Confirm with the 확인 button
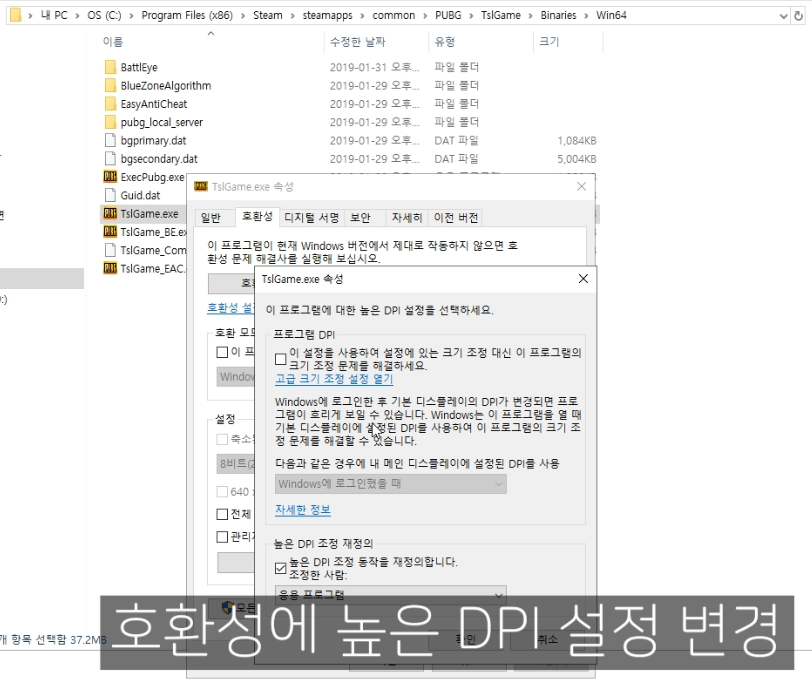The height and width of the screenshot is (681, 812). click(x=466, y=639)
